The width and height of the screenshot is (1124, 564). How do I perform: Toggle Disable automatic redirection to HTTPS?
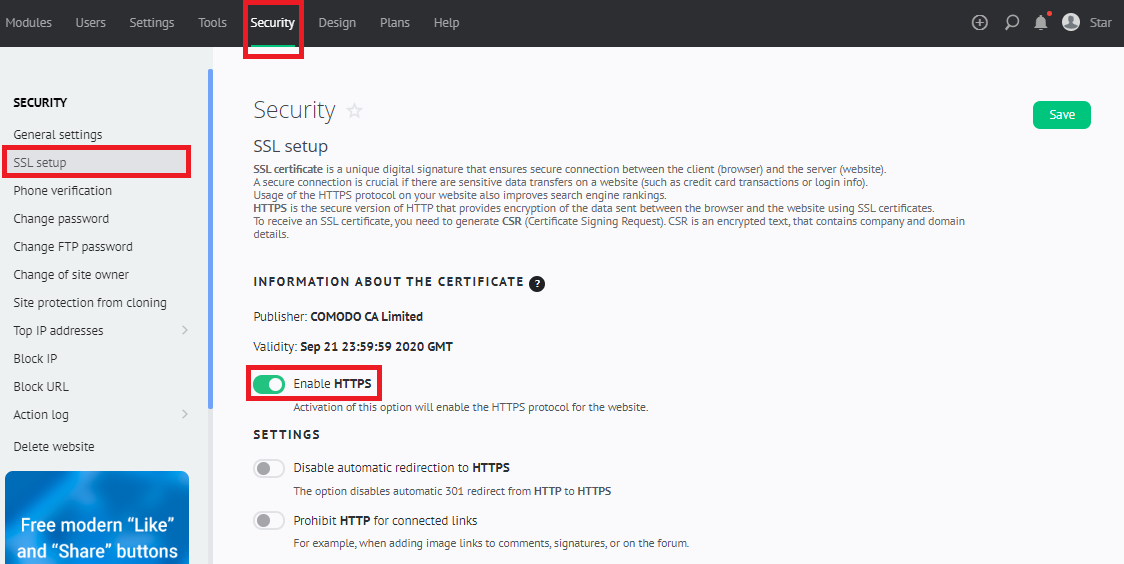click(269, 469)
